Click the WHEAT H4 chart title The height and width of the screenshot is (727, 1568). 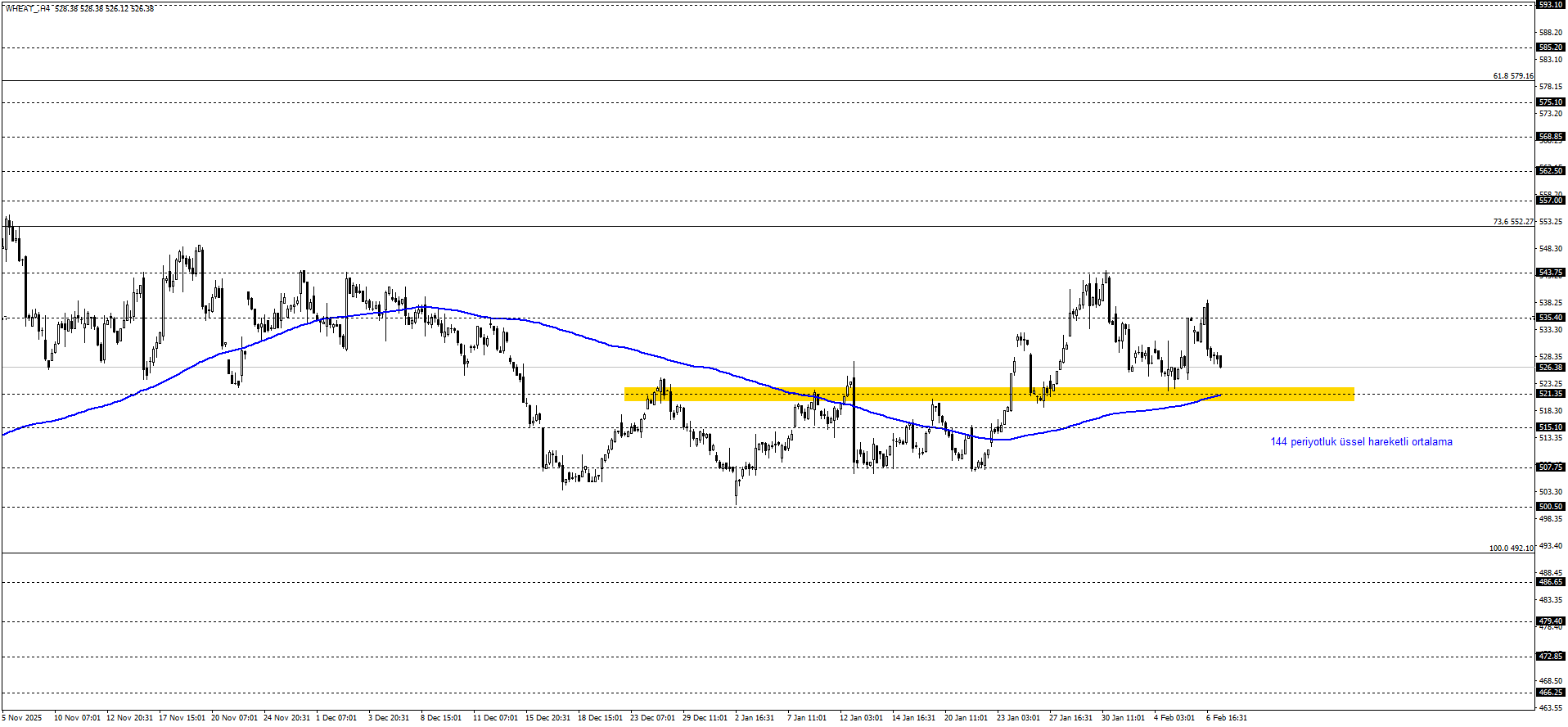pos(27,9)
